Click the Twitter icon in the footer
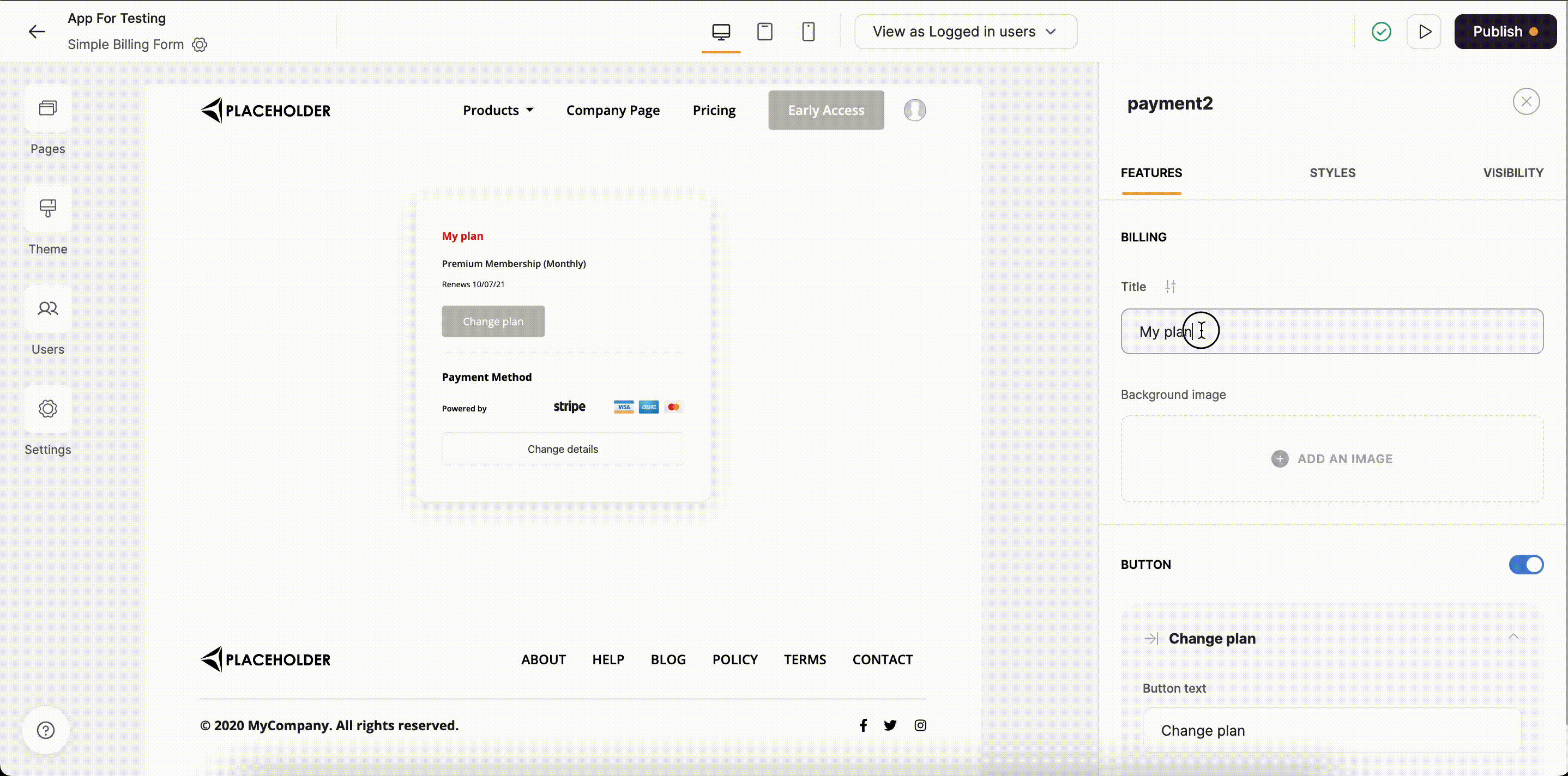The image size is (1568, 776). 890,725
